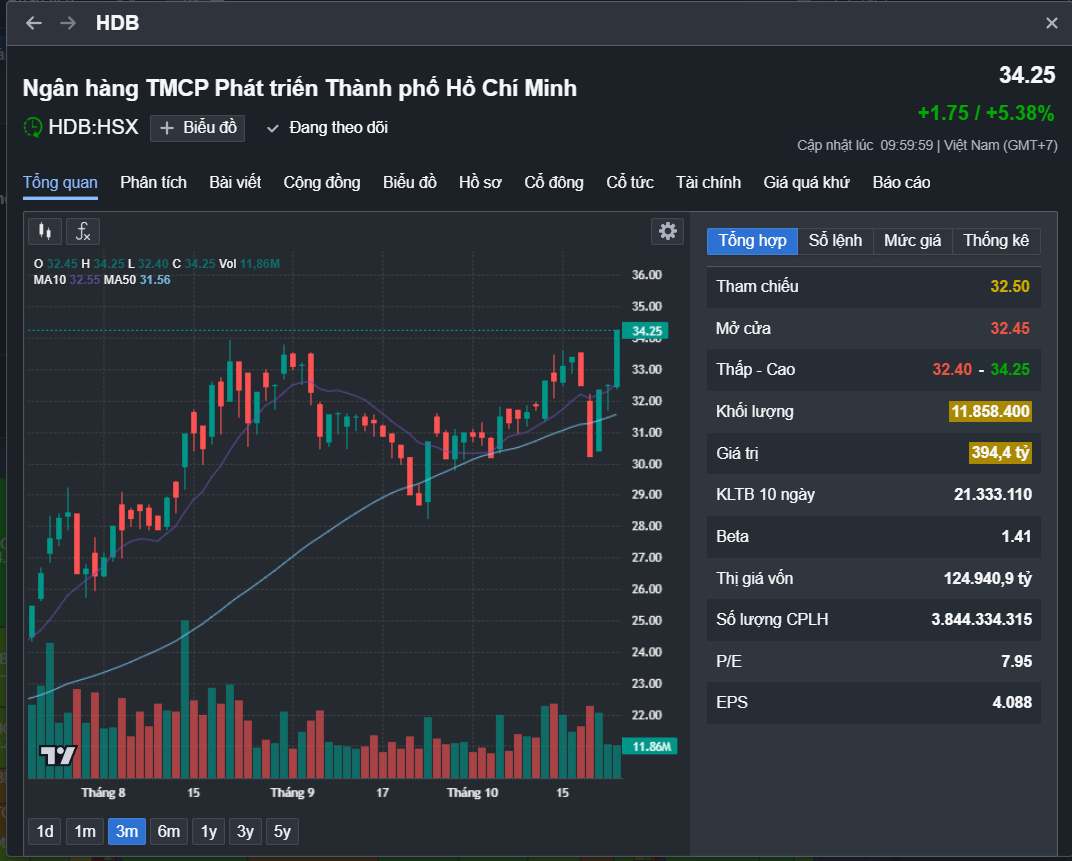Open the candlestick chart type selector
The height and width of the screenshot is (861, 1072).
pyautogui.click(x=44, y=231)
